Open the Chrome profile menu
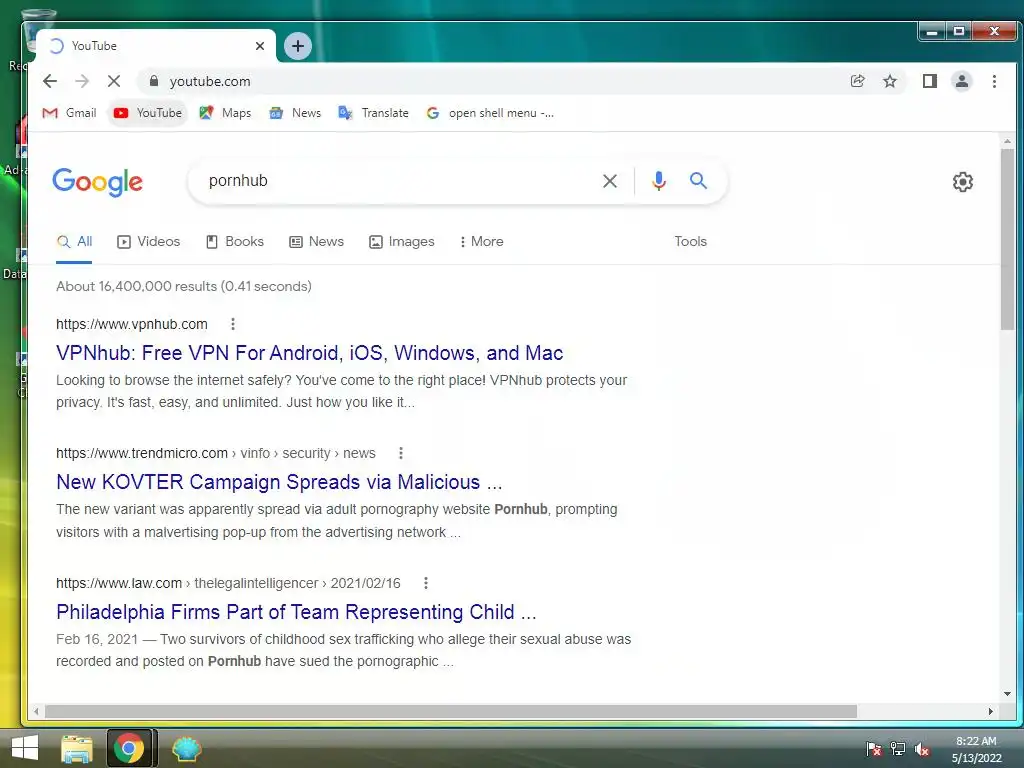This screenshot has height=768, width=1024. tap(962, 81)
